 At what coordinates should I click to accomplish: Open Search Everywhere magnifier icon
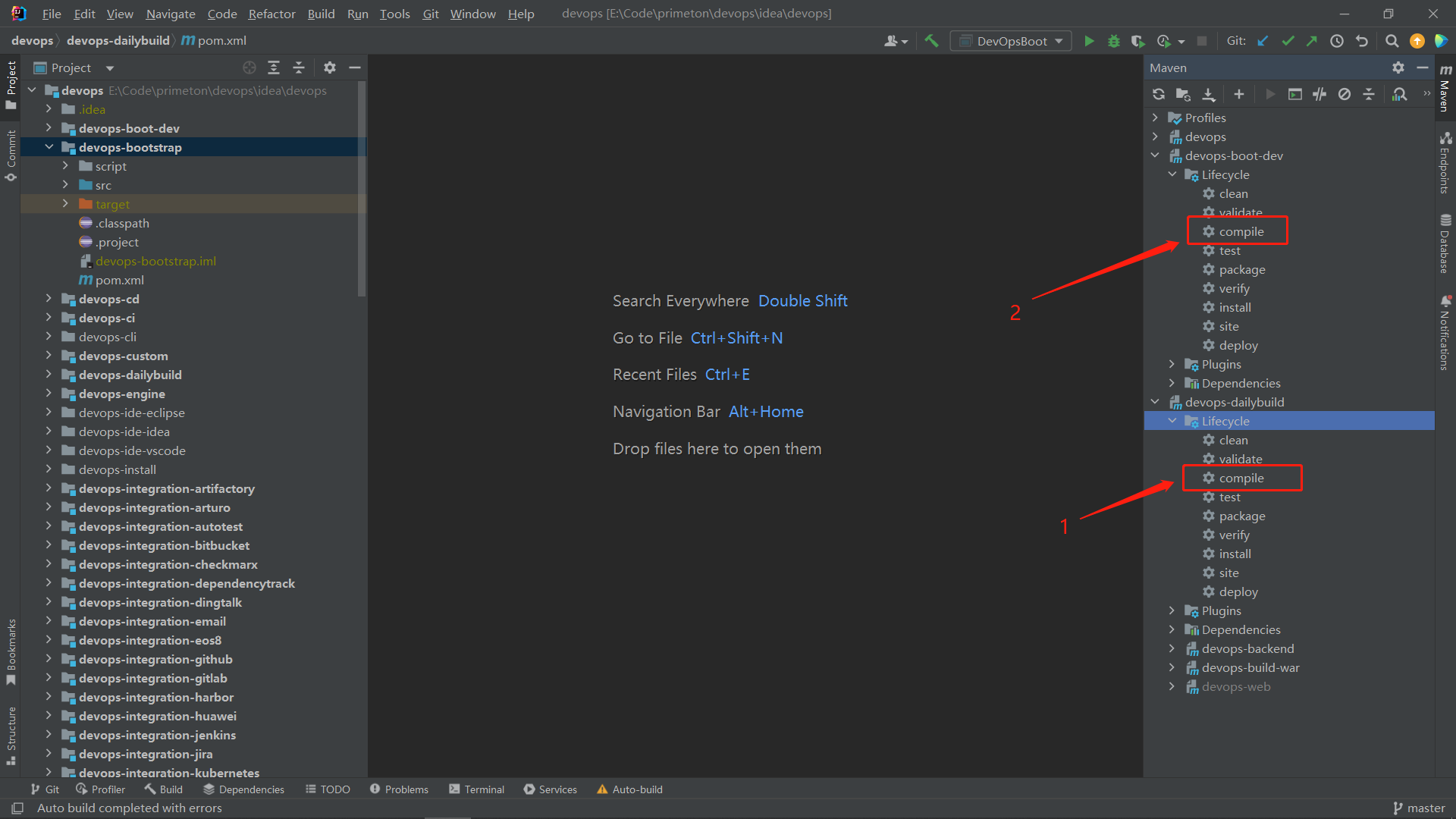[x=1392, y=41]
